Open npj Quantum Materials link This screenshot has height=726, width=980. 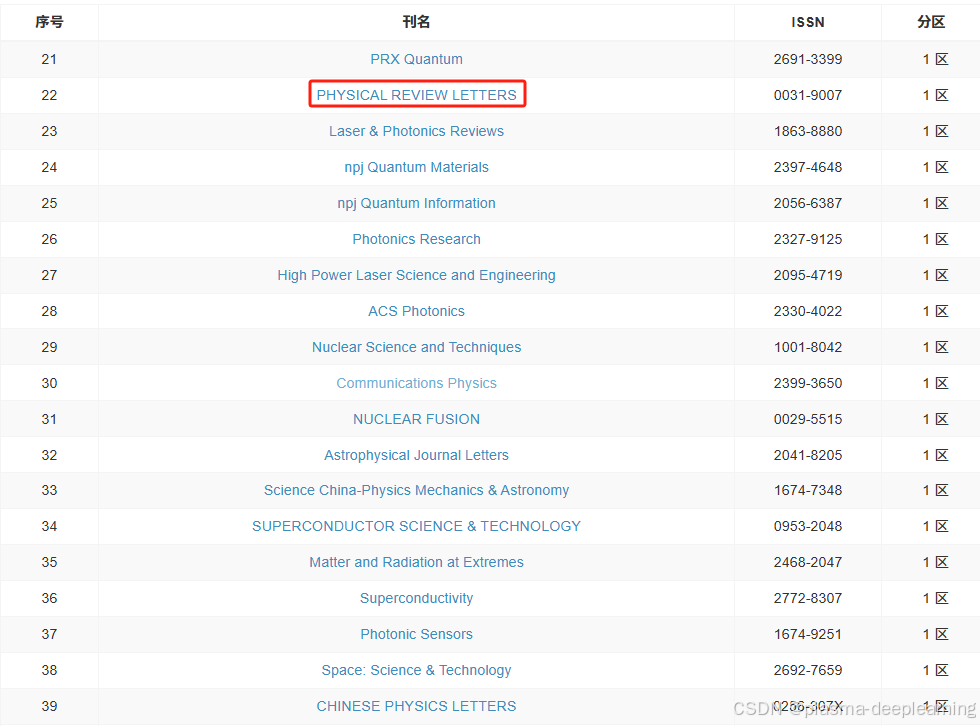(x=416, y=167)
